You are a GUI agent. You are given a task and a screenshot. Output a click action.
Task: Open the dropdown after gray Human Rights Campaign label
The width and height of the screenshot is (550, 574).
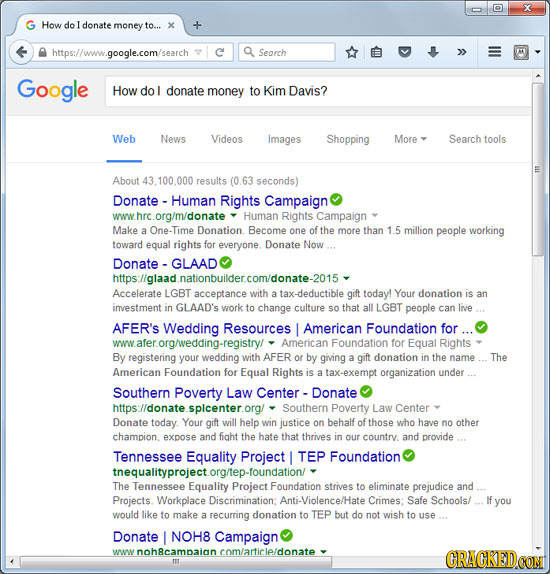(x=375, y=215)
